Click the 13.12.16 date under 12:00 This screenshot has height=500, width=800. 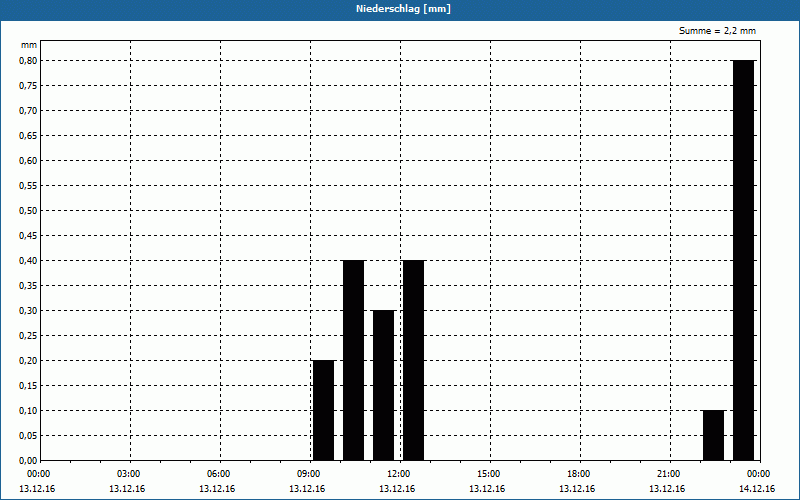pyautogui.click(x=397, y=489)
